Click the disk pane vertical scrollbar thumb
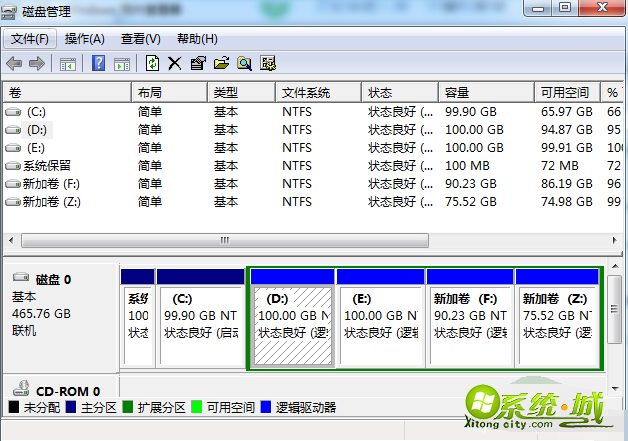This screenshot has width=628, height=441. tap(614, 309)
